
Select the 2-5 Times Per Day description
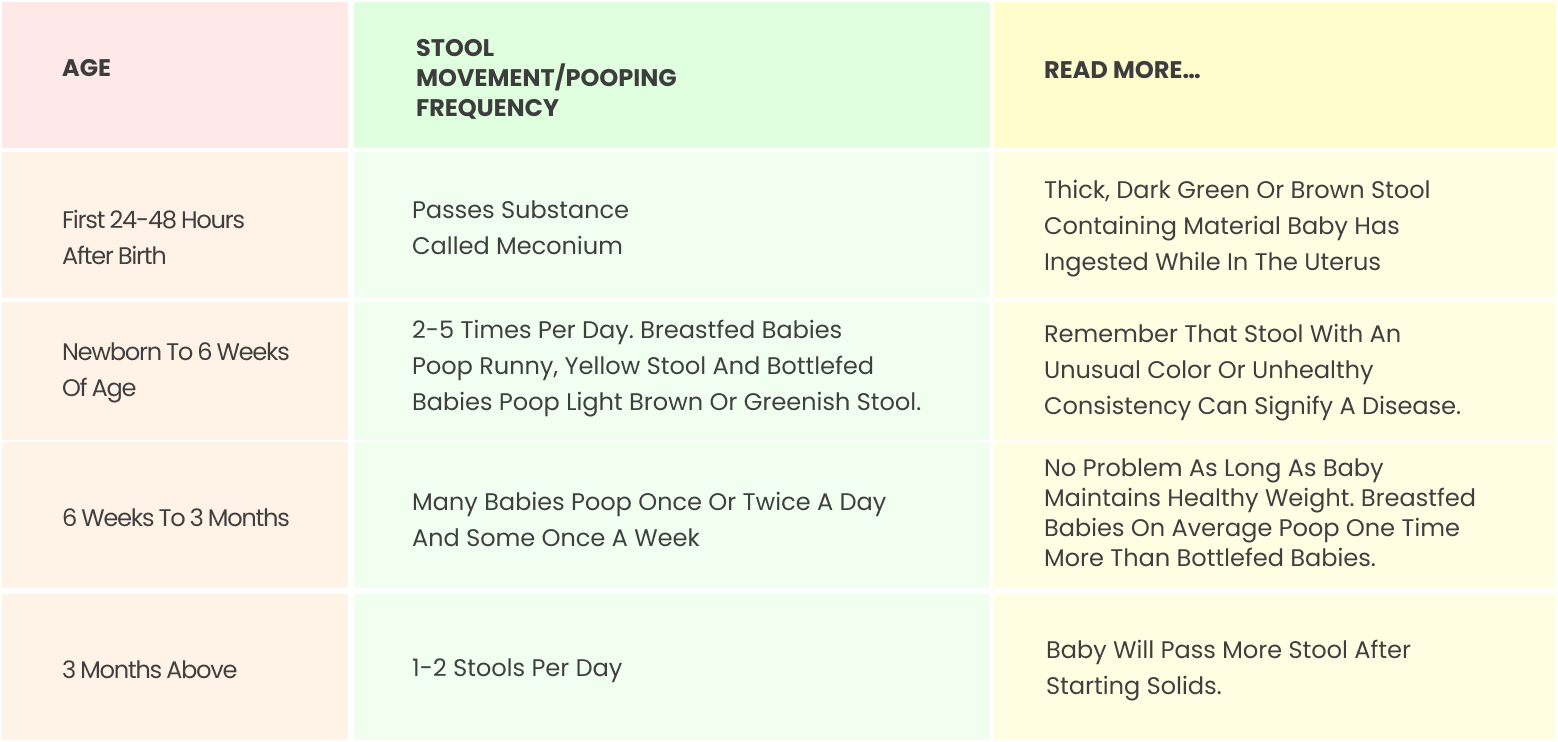click(x=666, y=366)
